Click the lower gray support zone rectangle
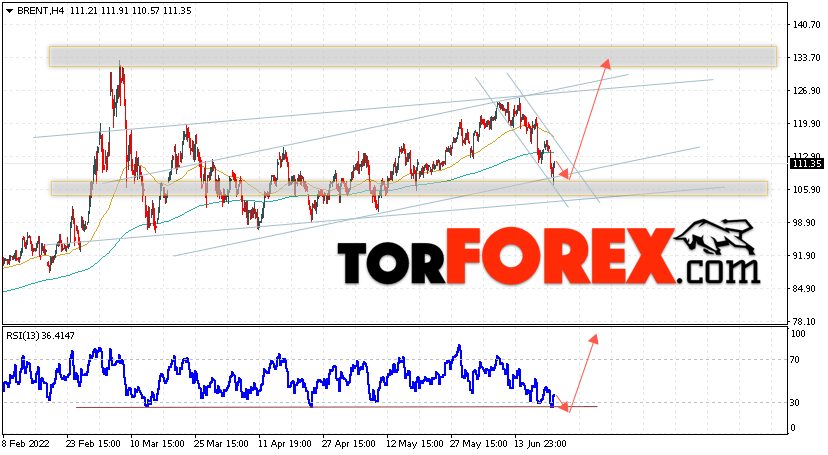This screenshot has width=828, height=455. tap(409, 188)
